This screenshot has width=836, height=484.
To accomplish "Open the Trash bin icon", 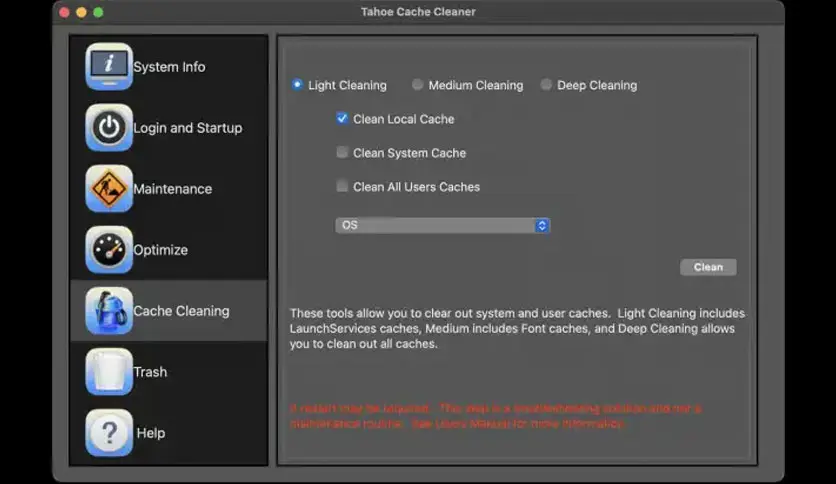I will pyautogui.click(x=109, y=372).
